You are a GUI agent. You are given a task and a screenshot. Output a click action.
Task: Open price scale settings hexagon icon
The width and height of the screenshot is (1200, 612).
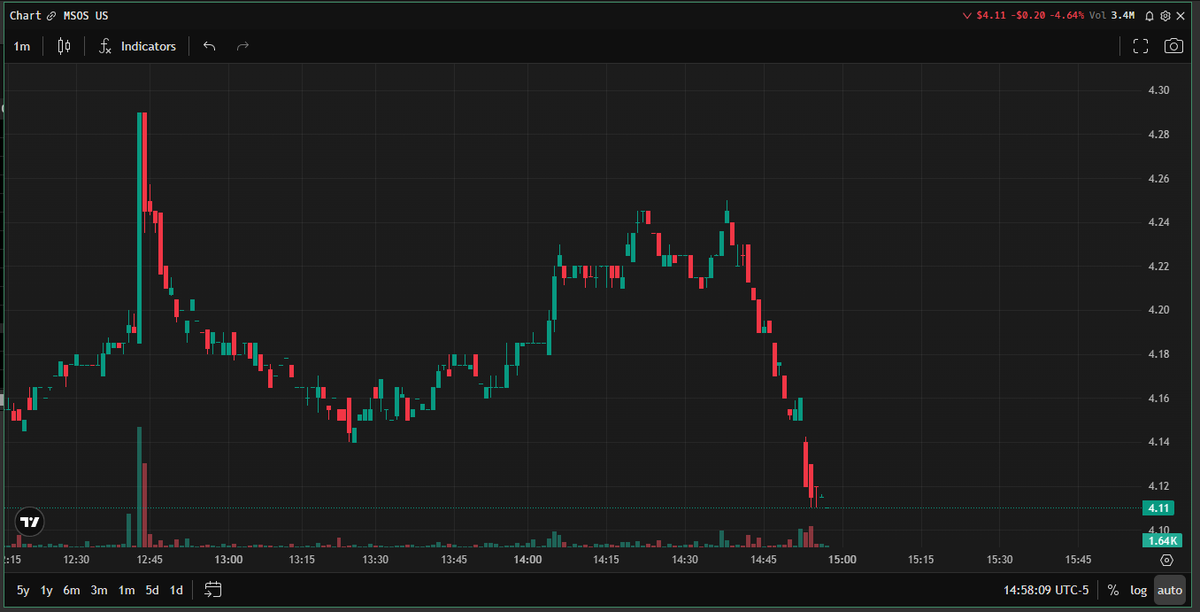click(1166, 560)
